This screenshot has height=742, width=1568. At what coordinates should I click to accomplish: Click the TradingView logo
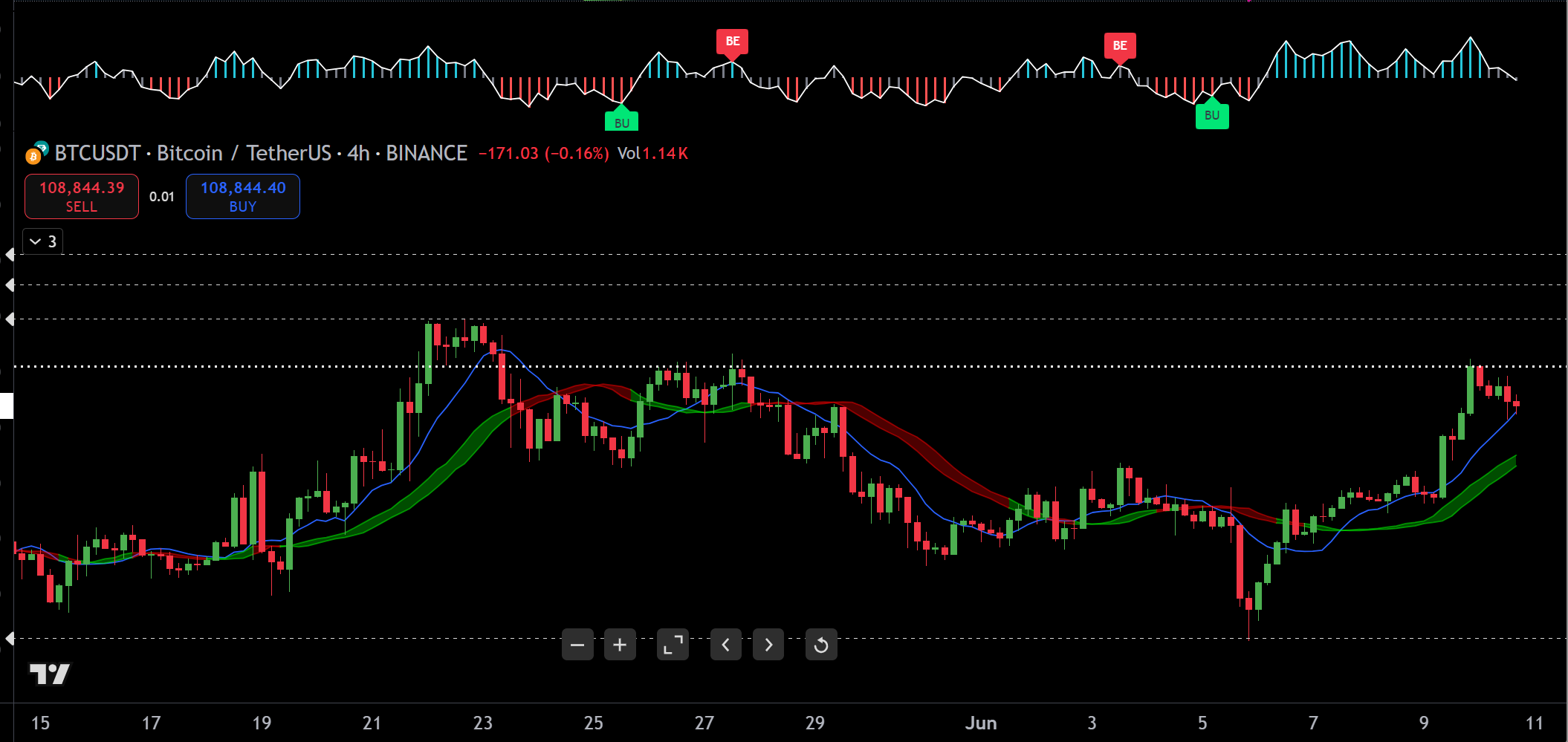click(x=49, y=674)
